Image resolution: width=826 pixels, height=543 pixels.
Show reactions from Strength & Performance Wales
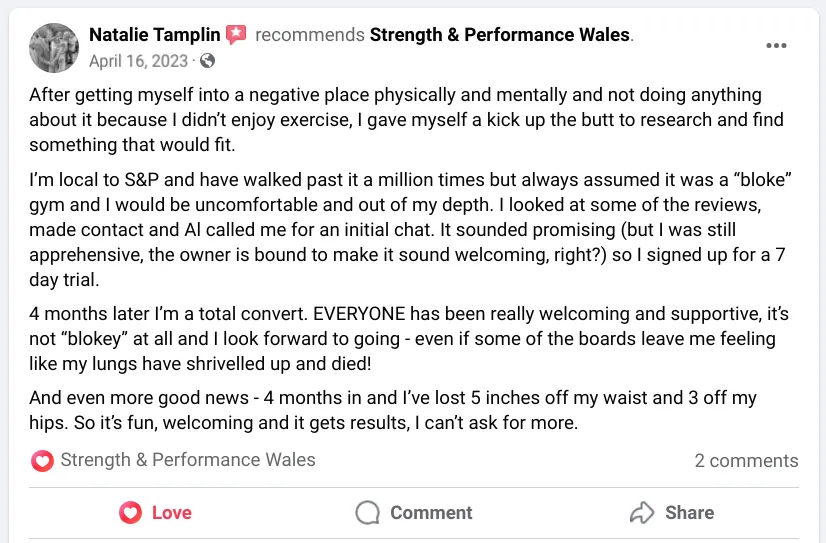pyautogui.click(x=187, y=460)
